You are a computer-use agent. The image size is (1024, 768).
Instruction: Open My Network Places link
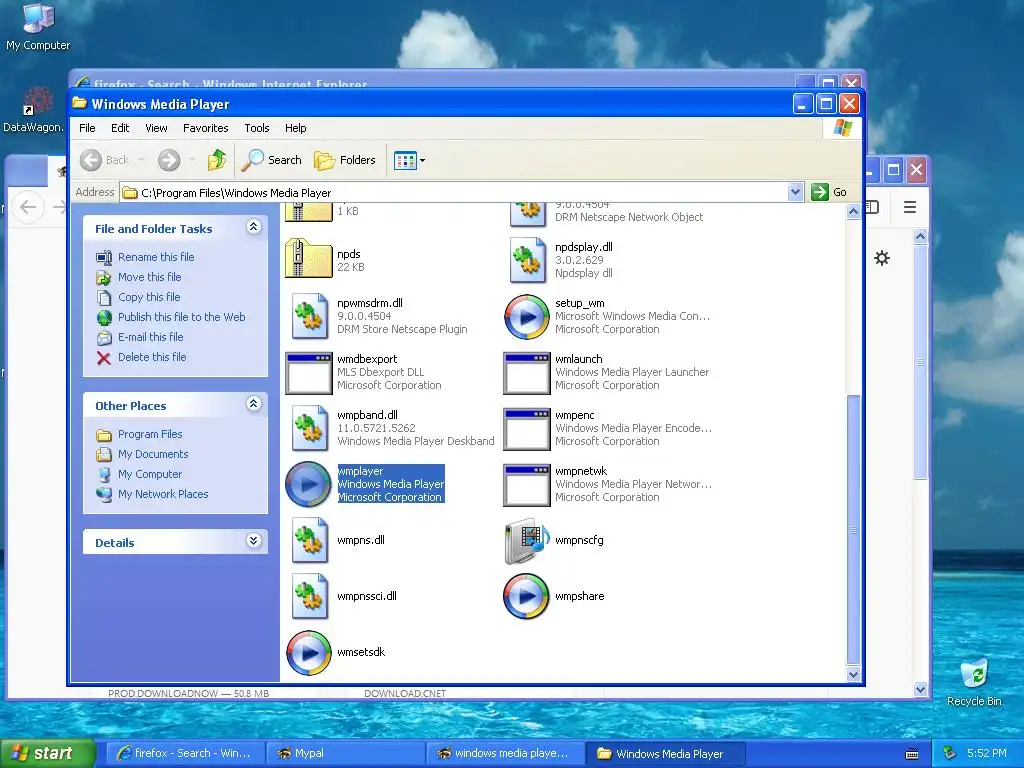point(163,494)
